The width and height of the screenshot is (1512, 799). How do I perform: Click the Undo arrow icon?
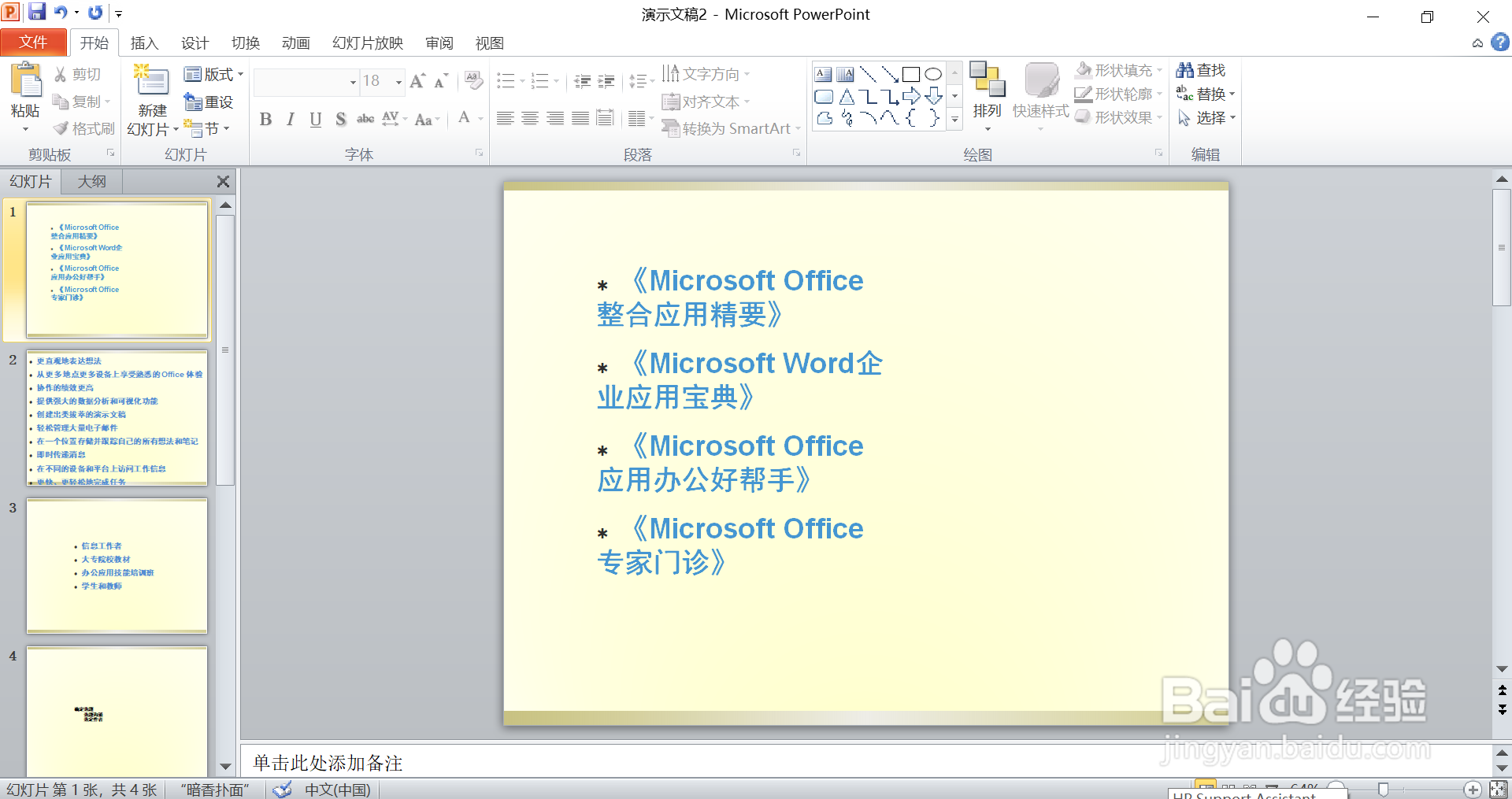point(61,12)
